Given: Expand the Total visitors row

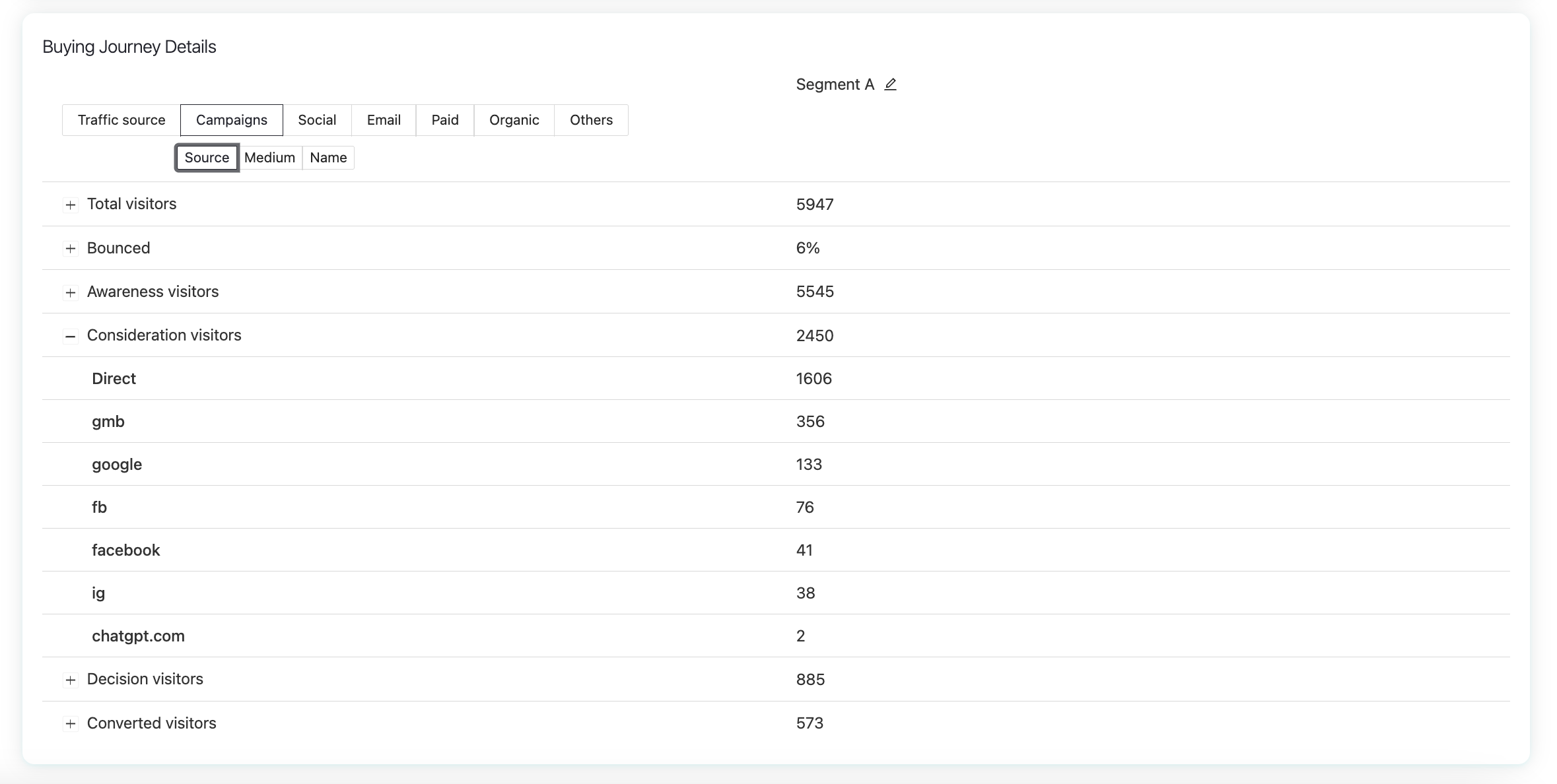Looking at the screenshot, I should (x=70, y=205).
